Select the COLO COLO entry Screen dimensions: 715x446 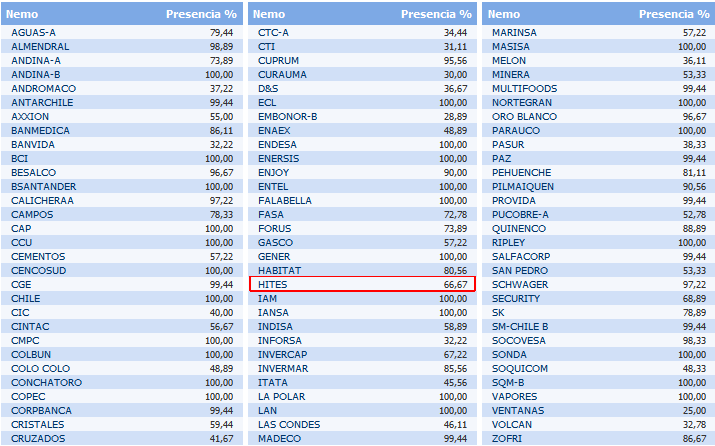point(38,368)
